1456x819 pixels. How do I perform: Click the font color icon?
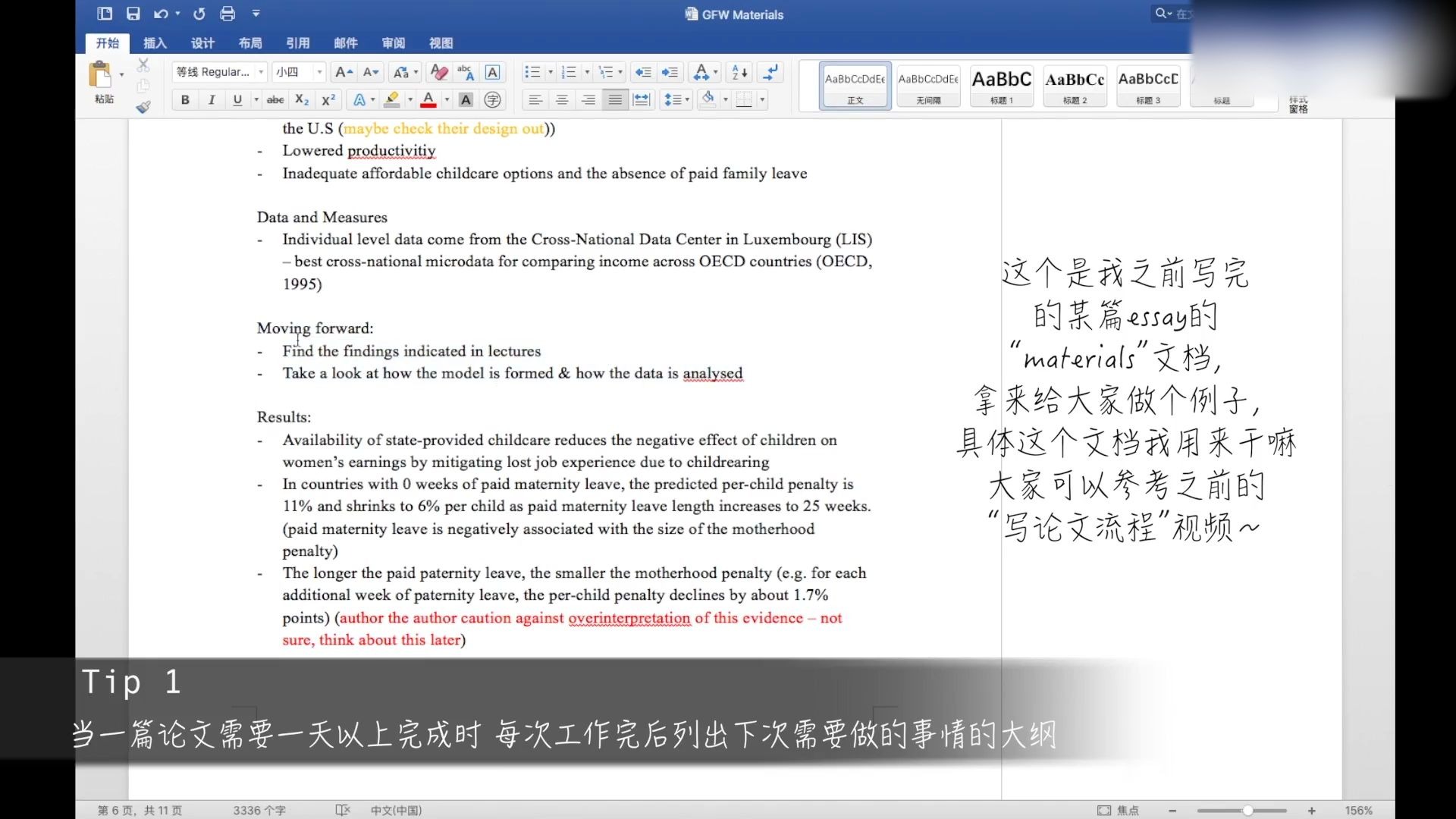click(x=428, y=99)
